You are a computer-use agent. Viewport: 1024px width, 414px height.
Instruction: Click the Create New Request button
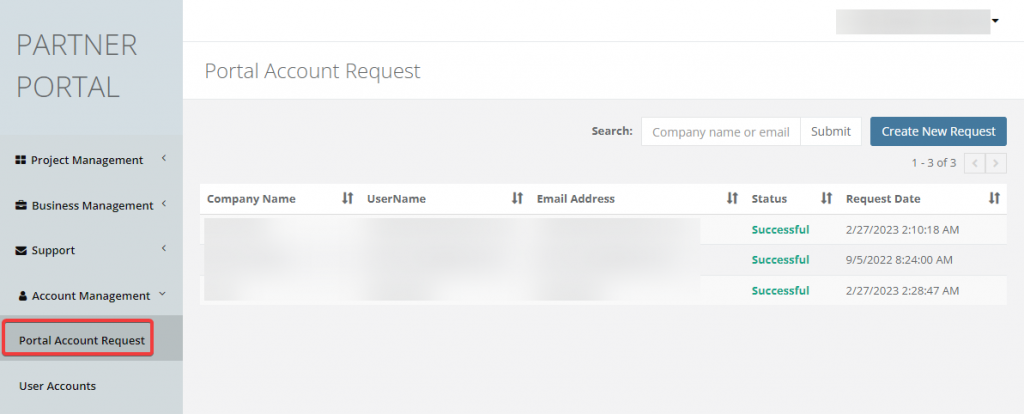(x=938, y=131)
